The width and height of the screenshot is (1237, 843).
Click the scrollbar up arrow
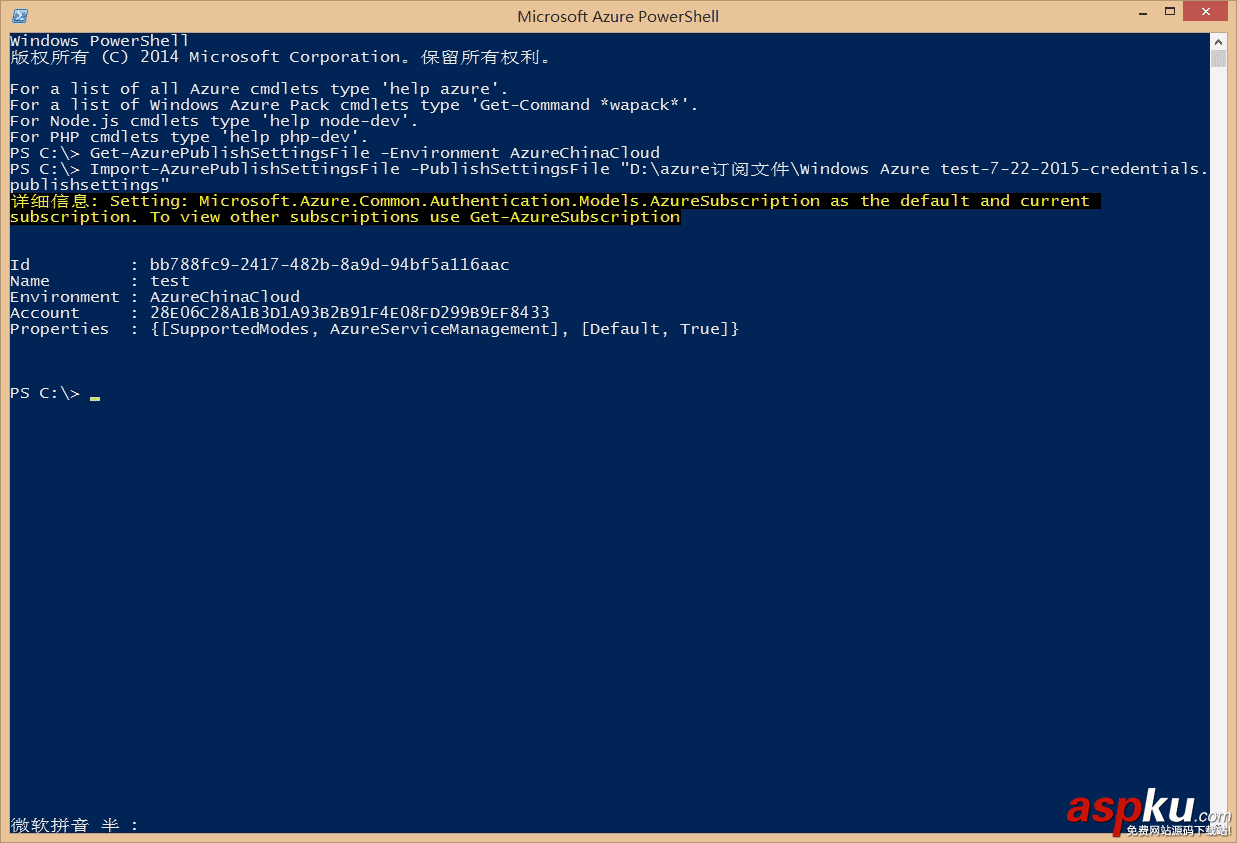click(x=1218, y=41)
